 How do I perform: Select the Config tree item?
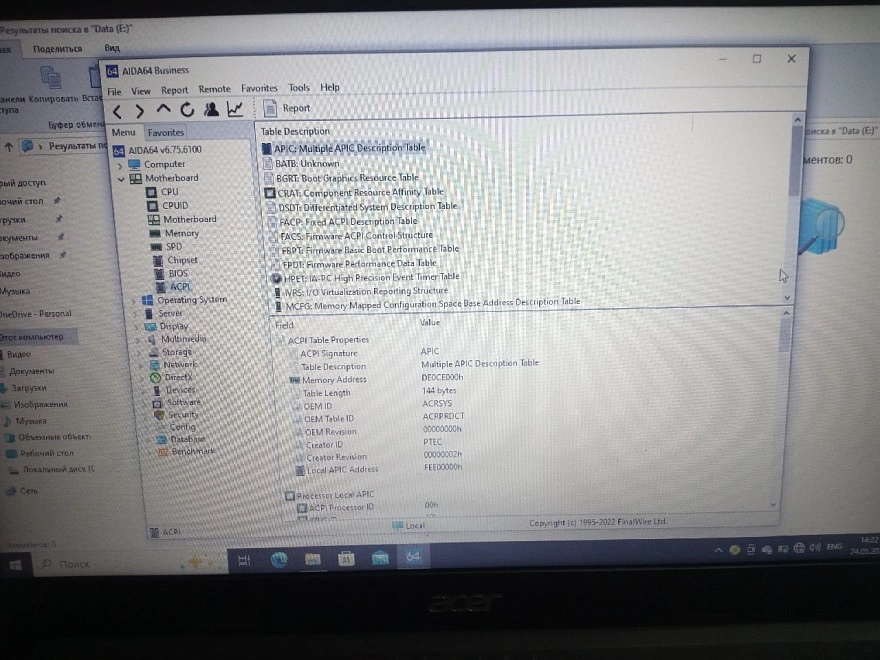pos(182,427)
